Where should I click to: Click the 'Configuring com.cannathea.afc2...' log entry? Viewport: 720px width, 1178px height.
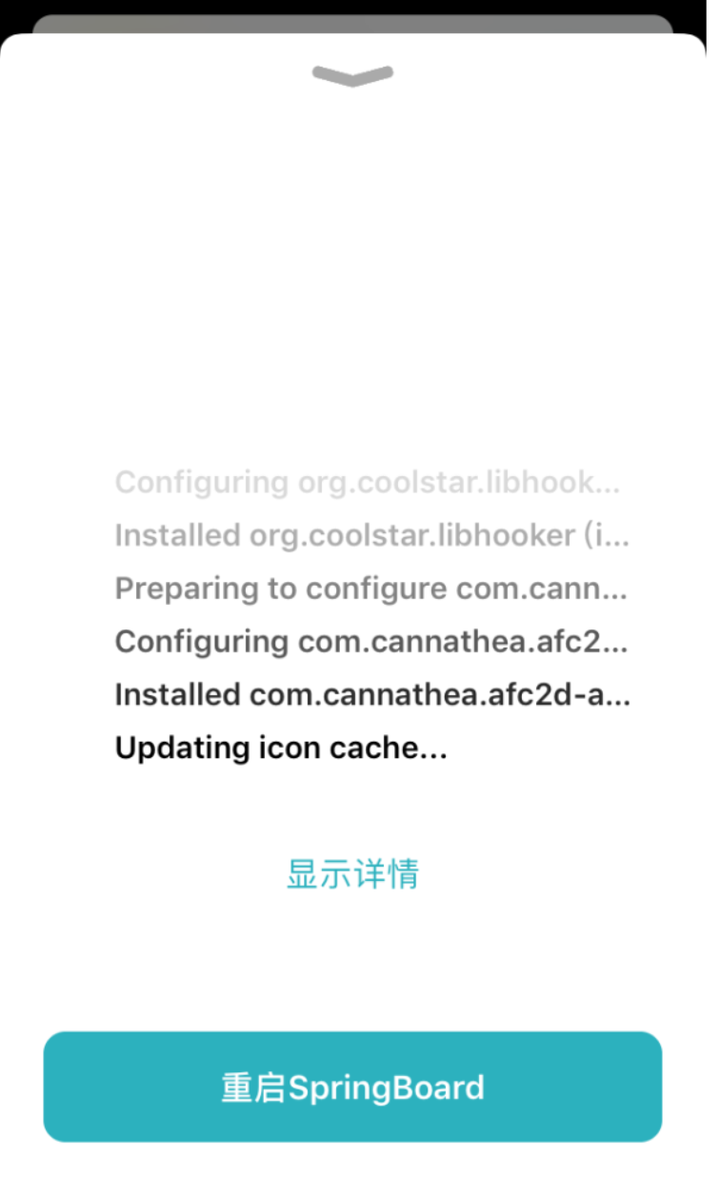pos(371,642)
